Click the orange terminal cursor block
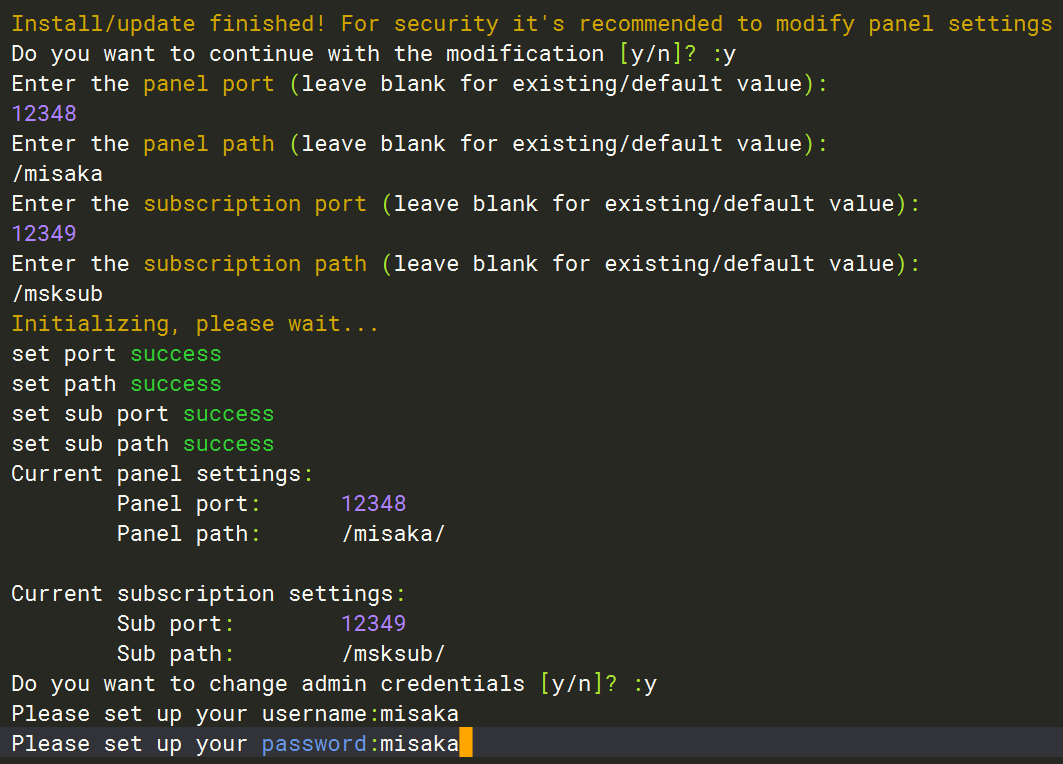Screen dimensions: 1063x764 465,744
